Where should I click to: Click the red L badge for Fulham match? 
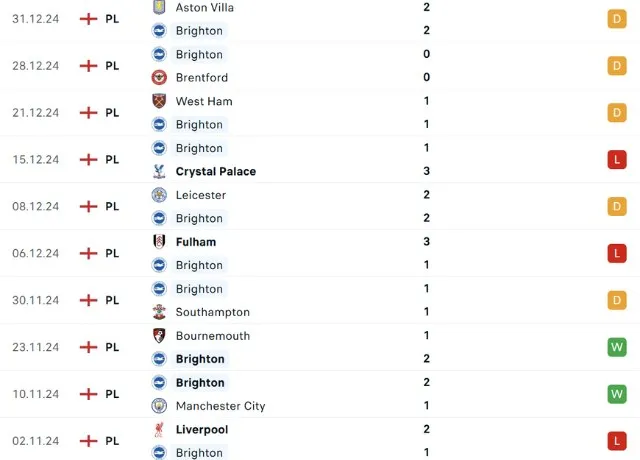(x=617, y=253)
